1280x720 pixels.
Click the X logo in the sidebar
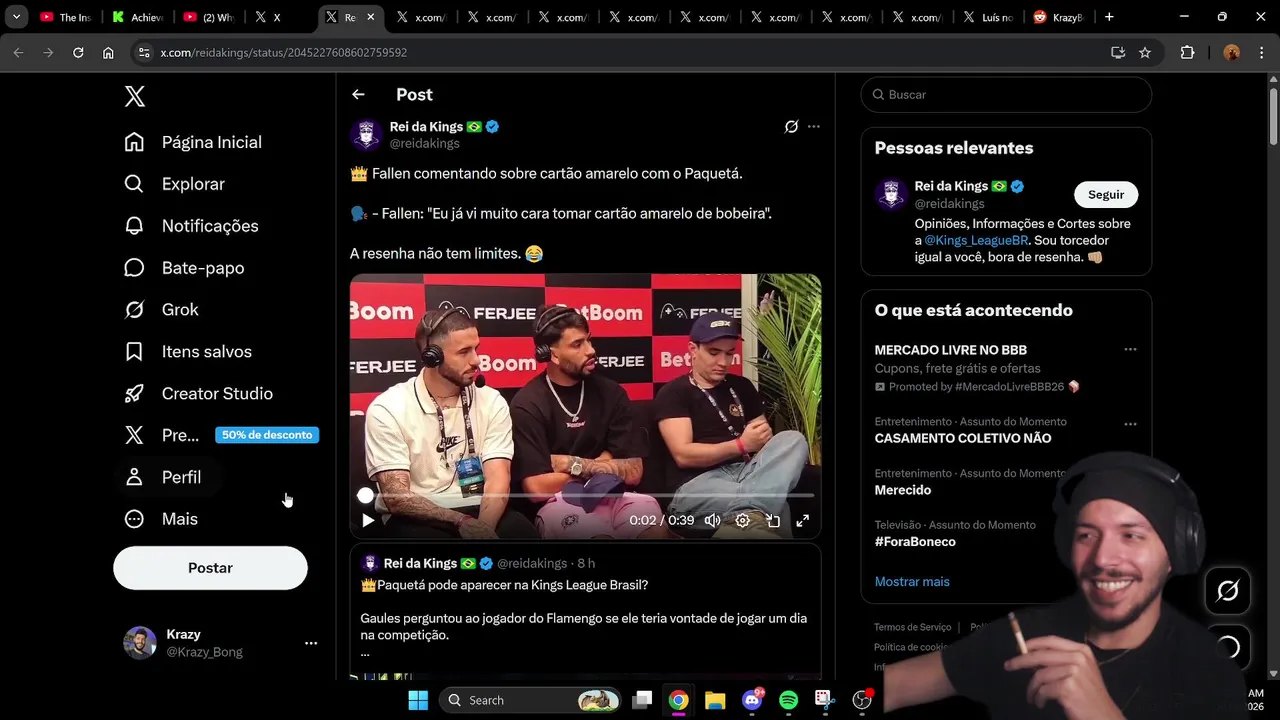tap(135, 96)
